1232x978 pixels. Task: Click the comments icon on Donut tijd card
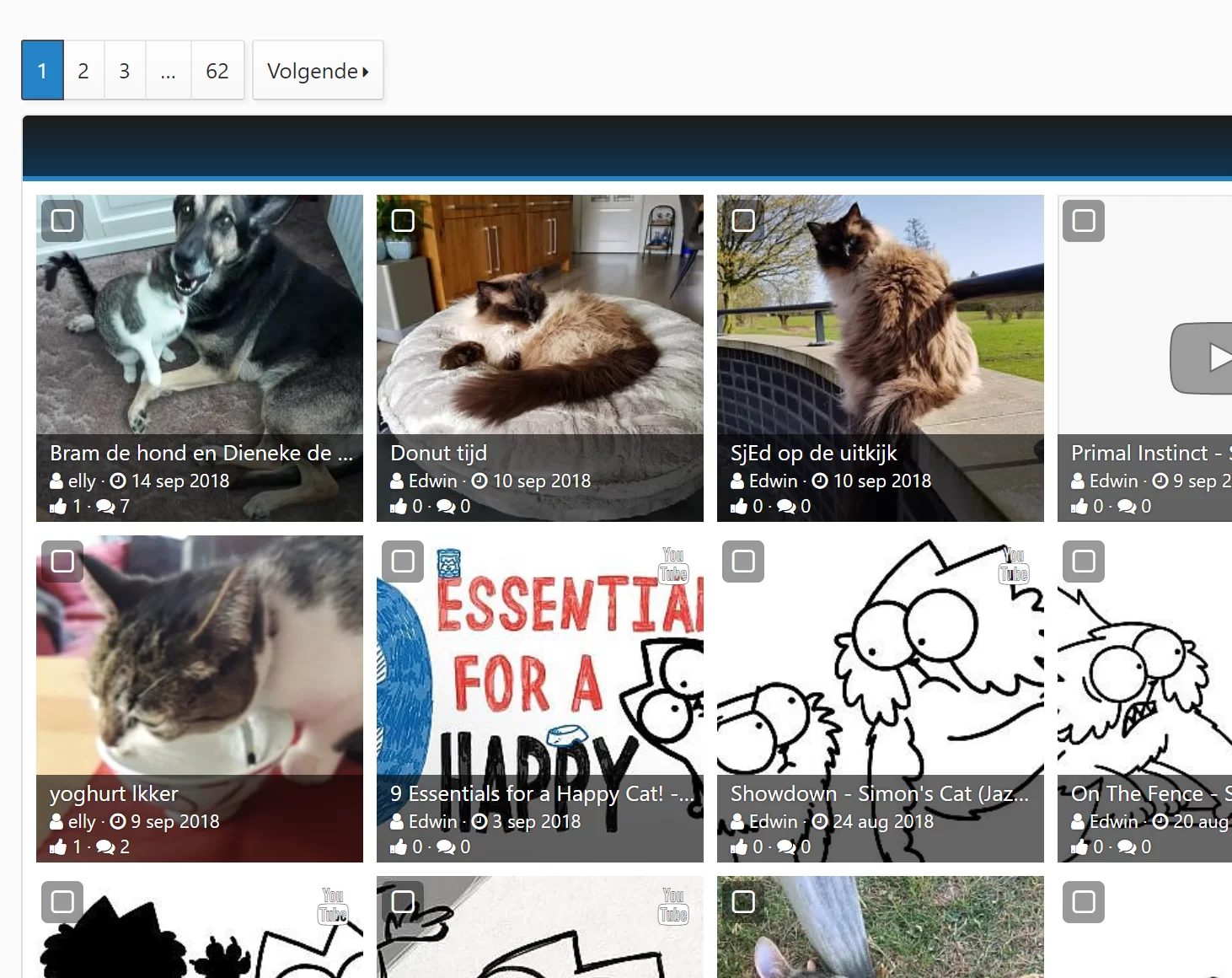coord(446,506)
